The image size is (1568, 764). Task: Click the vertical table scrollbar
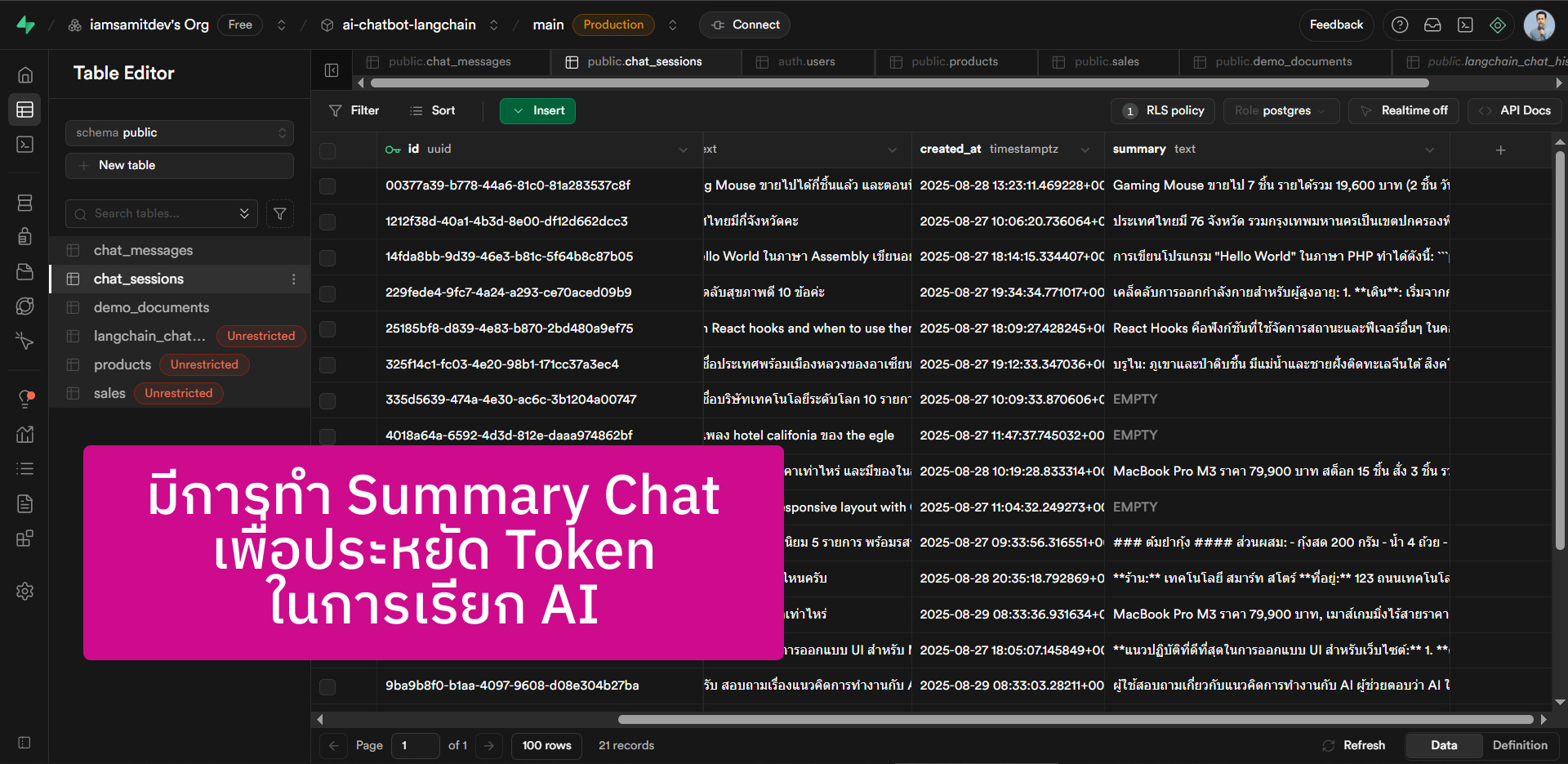click(1560, 351)
